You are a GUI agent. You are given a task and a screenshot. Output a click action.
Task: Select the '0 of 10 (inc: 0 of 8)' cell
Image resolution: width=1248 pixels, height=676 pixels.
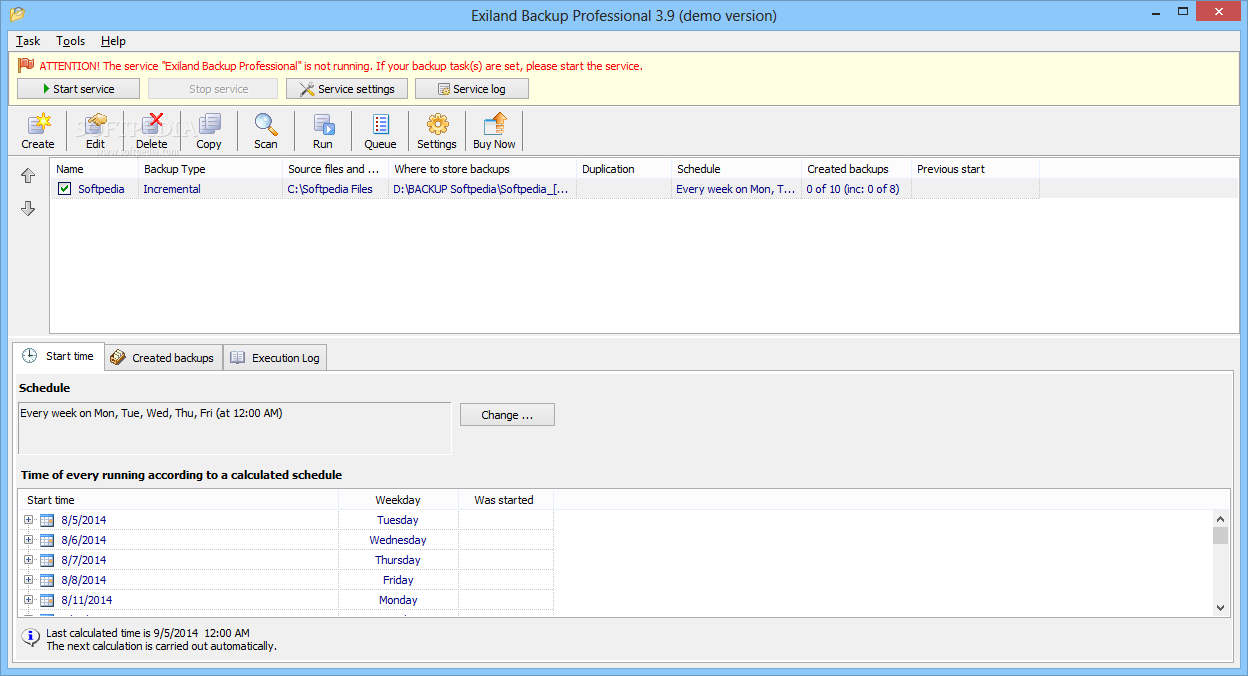pyautogui.click(x=856, y=189)
